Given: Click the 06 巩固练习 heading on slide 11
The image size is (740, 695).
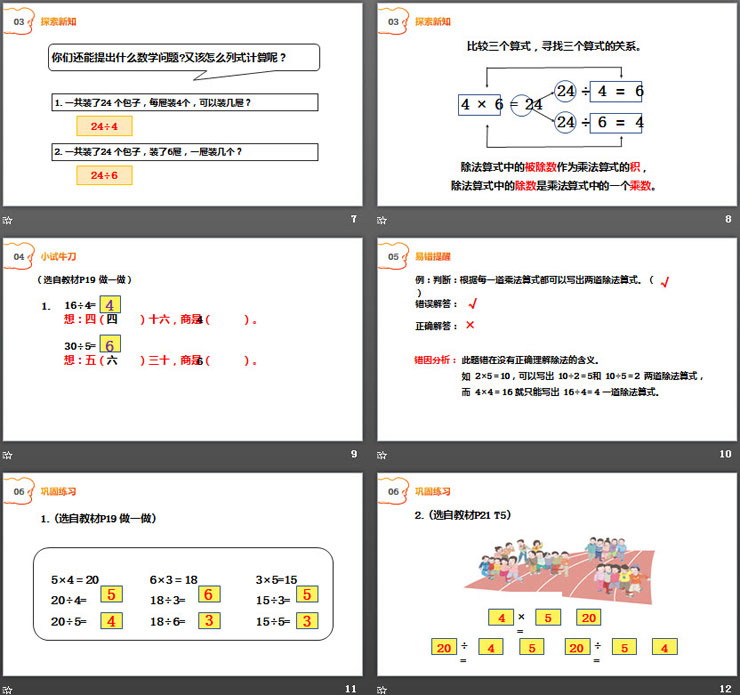Looking at the screenshot, I should pyautogui.click(x=42, y=491).
